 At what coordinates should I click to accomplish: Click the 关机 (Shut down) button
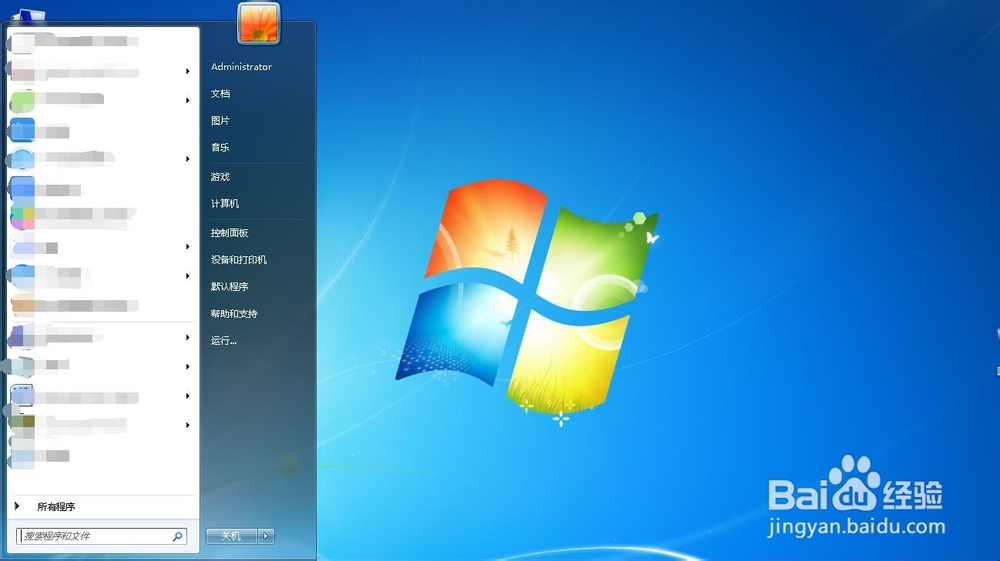coord(231,536)
